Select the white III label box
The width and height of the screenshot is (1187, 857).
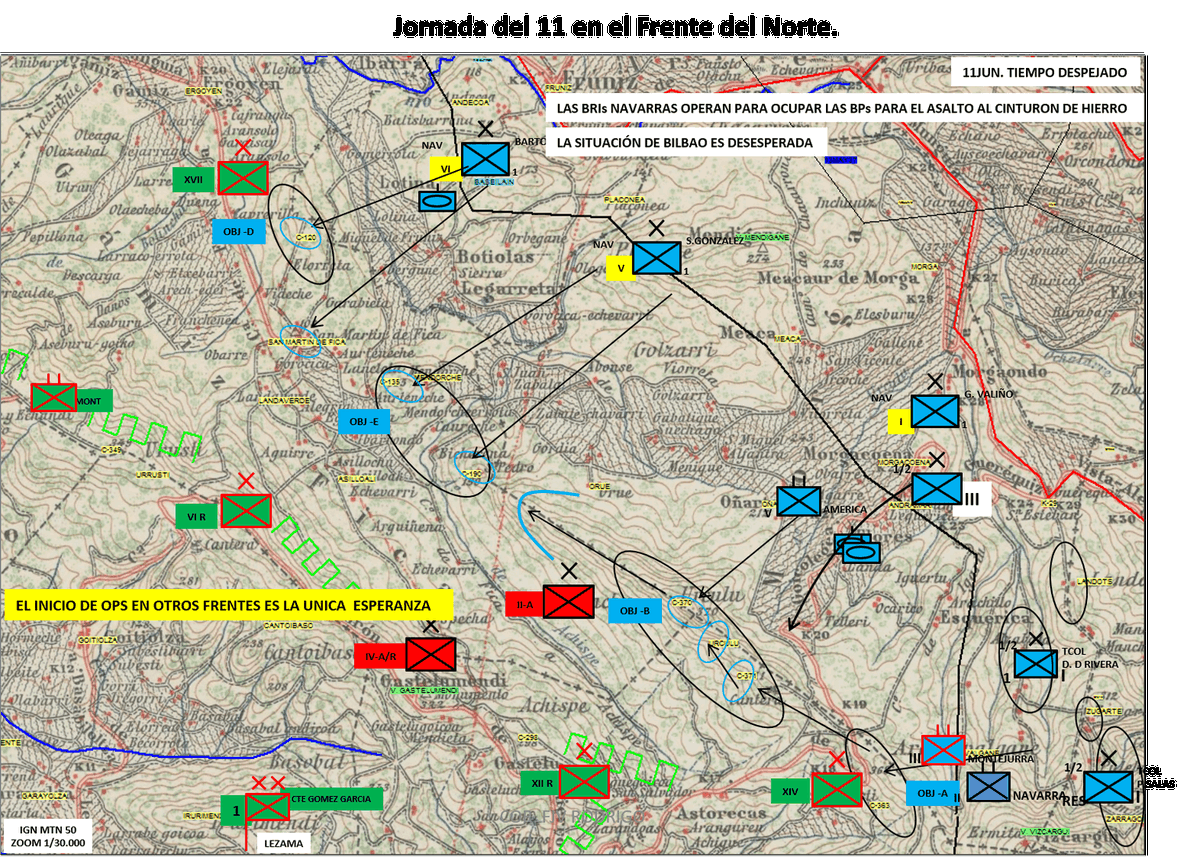point(973,499)
